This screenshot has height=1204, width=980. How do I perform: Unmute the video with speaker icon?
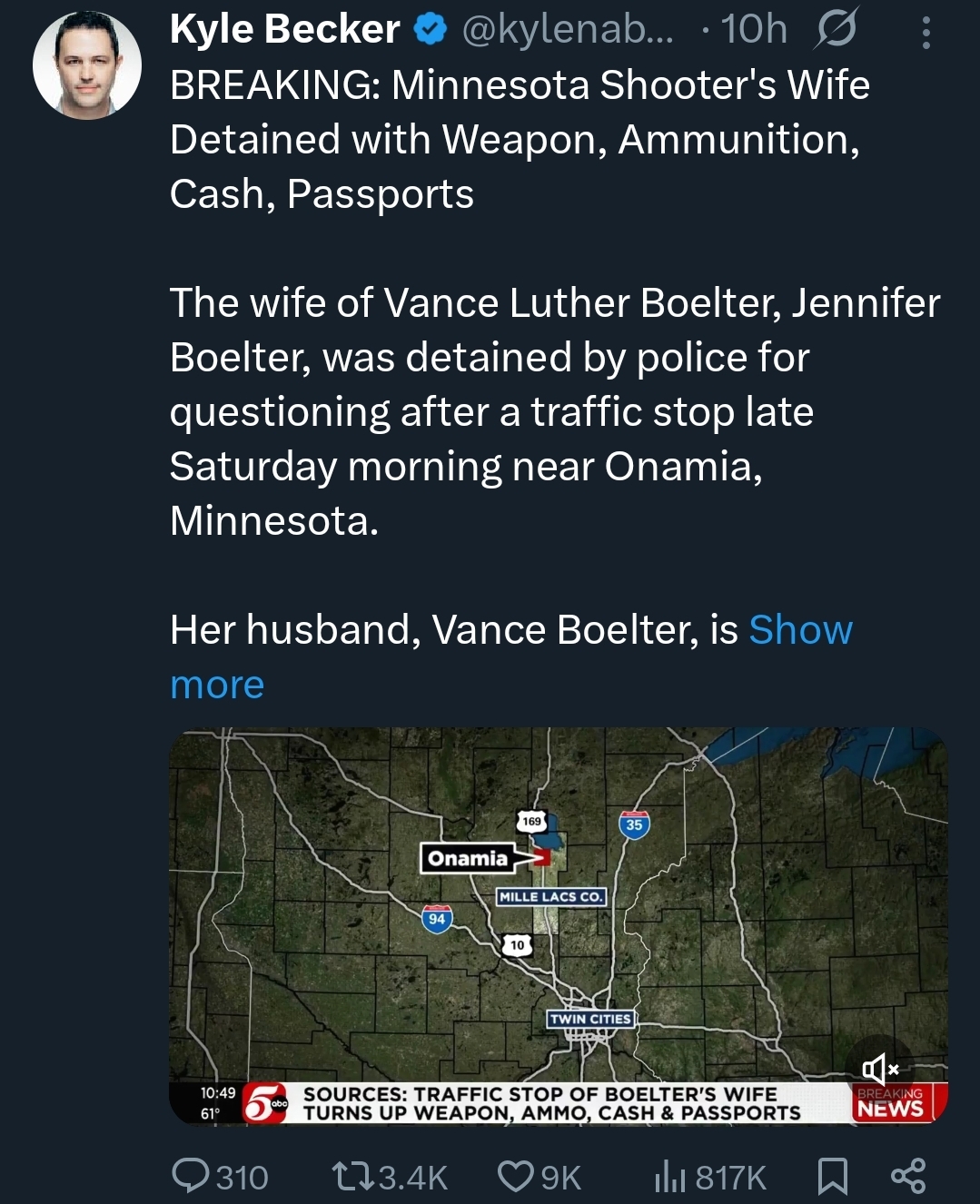[x=879, y=1068]
